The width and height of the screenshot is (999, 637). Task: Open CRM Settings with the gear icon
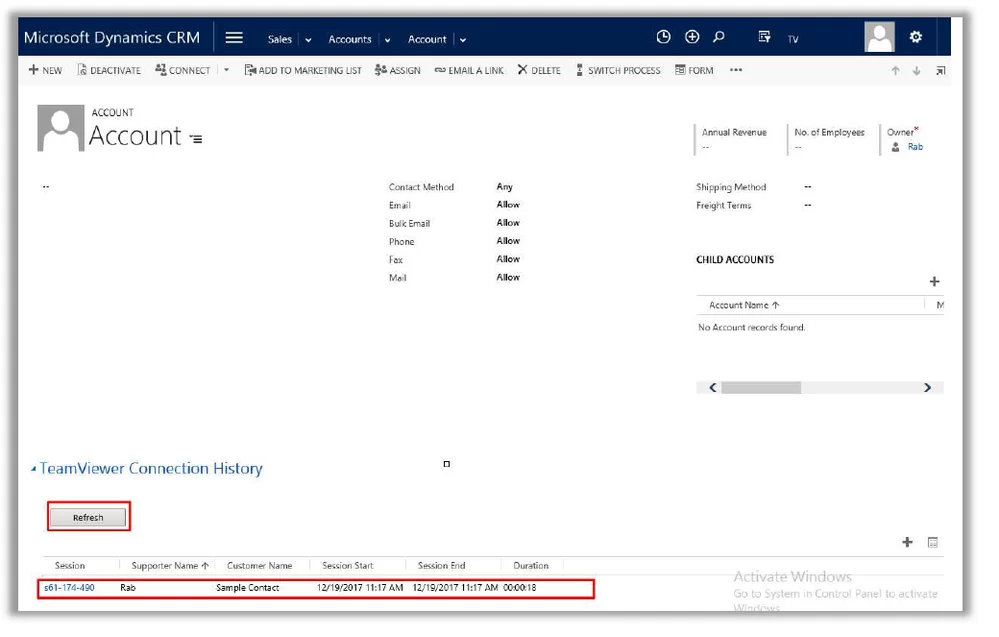pos(915,37)
